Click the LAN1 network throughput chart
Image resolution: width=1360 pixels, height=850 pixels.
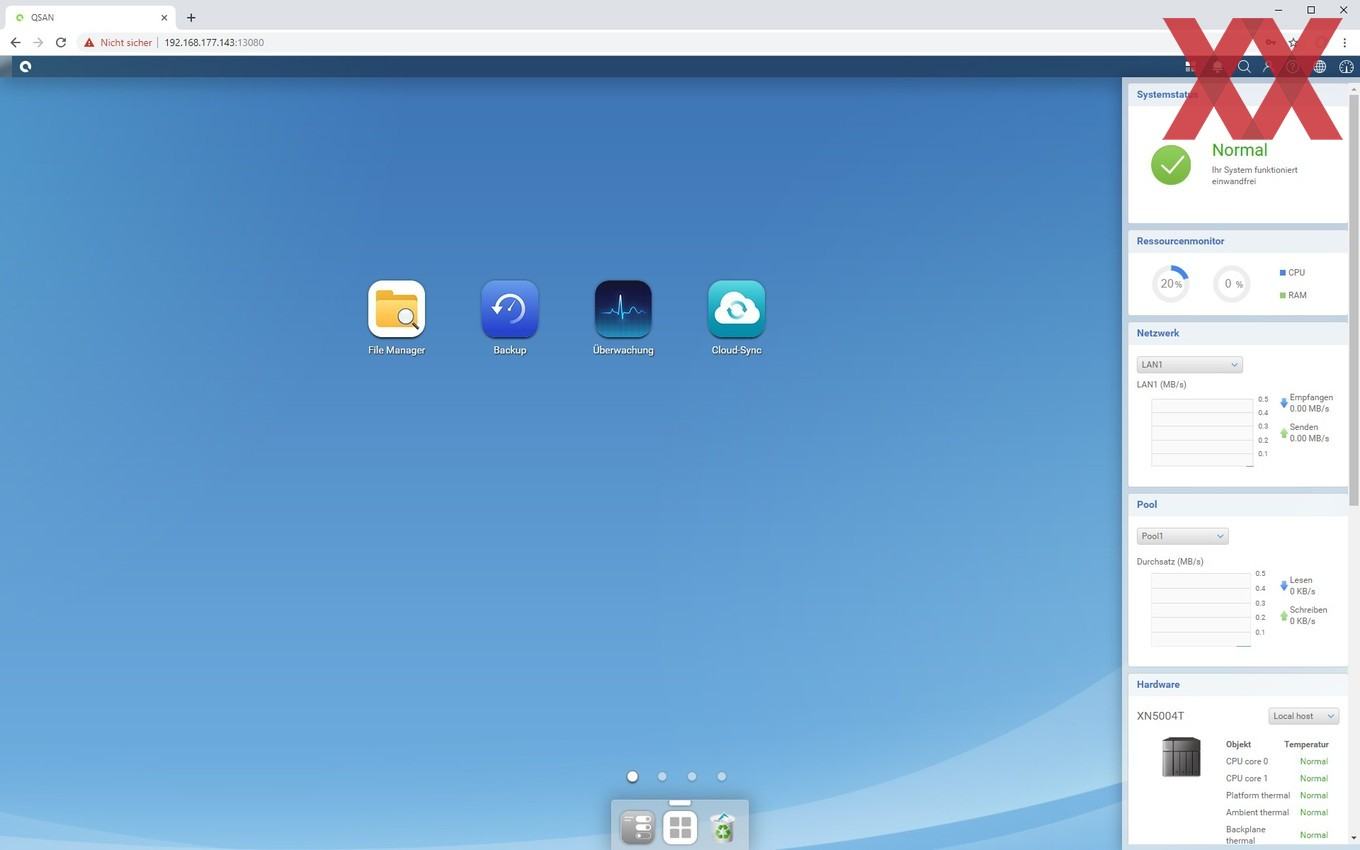(1202, 432)
